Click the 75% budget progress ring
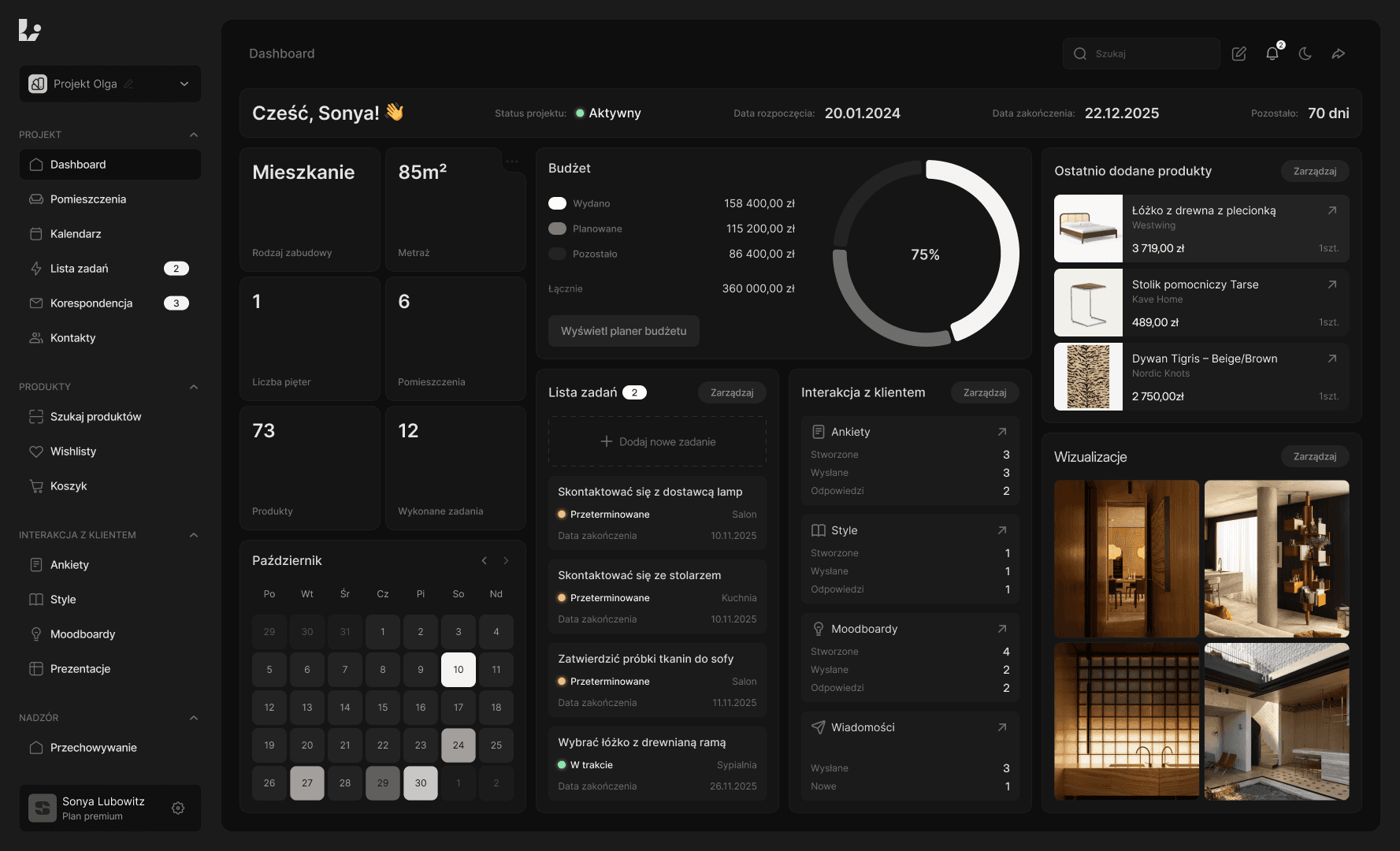1400x851 pixels. coord(927,254)
